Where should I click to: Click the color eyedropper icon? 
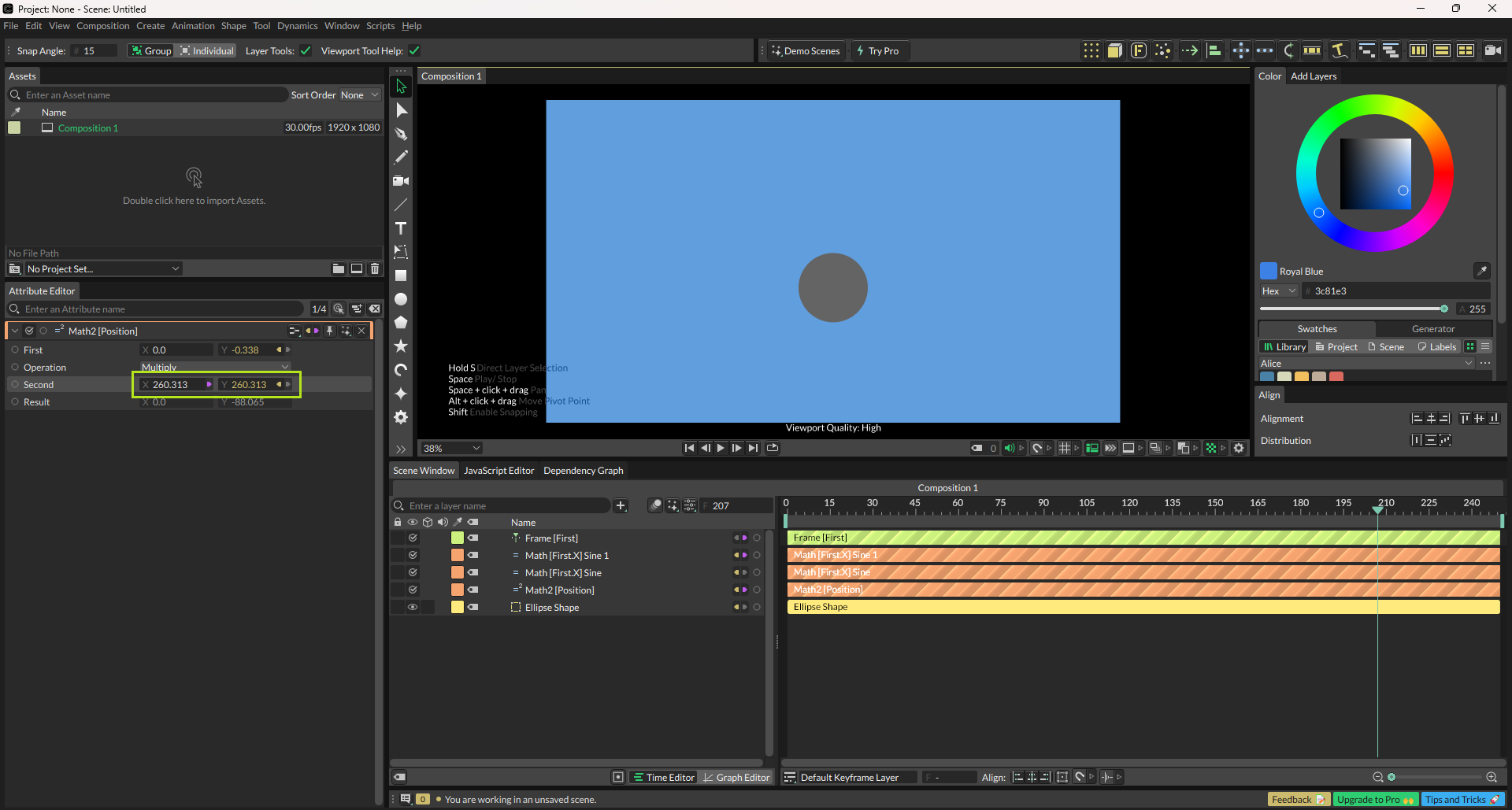point(1481,271)
